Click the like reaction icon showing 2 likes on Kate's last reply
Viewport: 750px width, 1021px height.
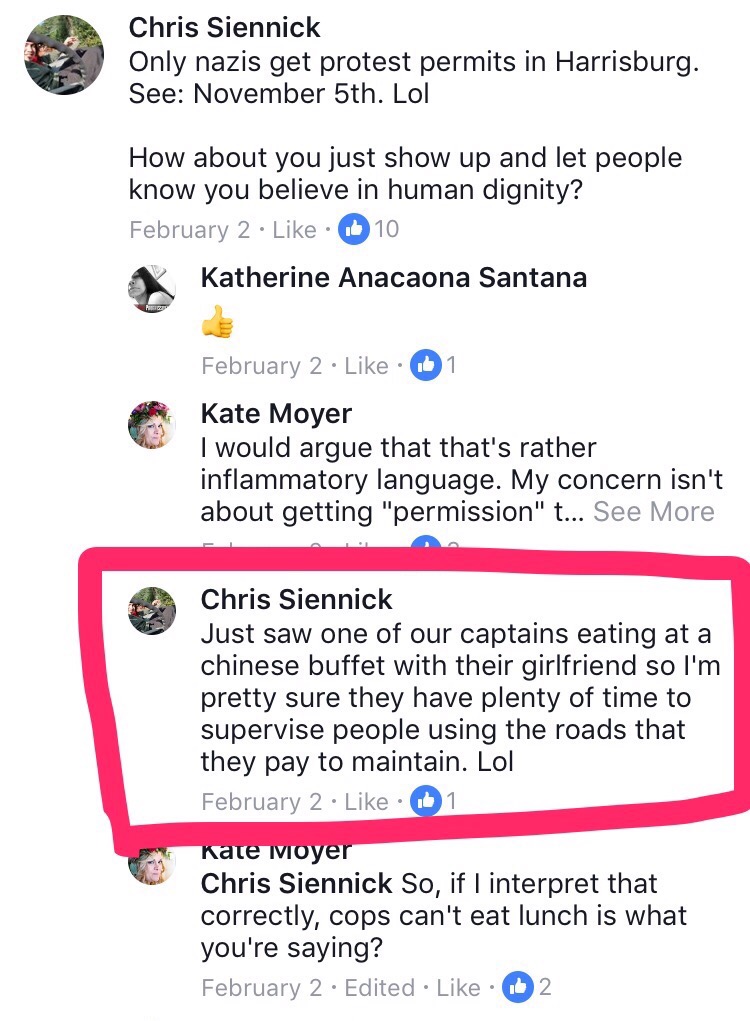point(518,987)
